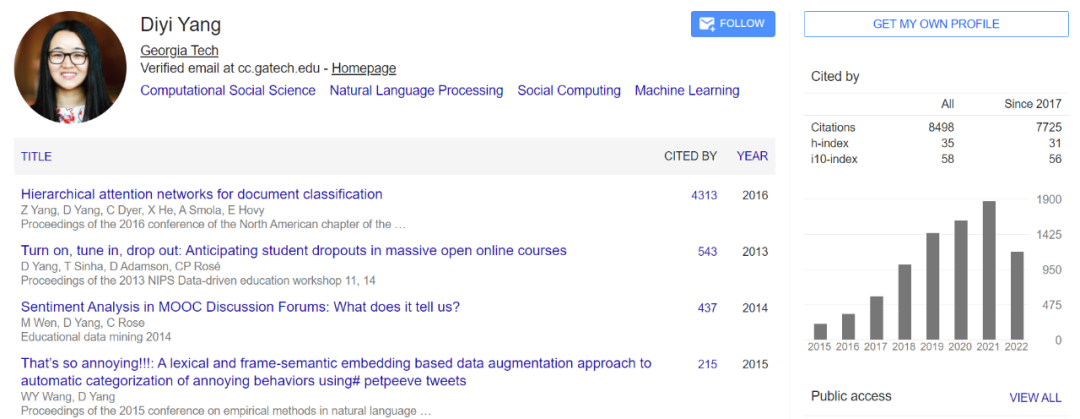Visit the Homepage link

pos(364,68)
